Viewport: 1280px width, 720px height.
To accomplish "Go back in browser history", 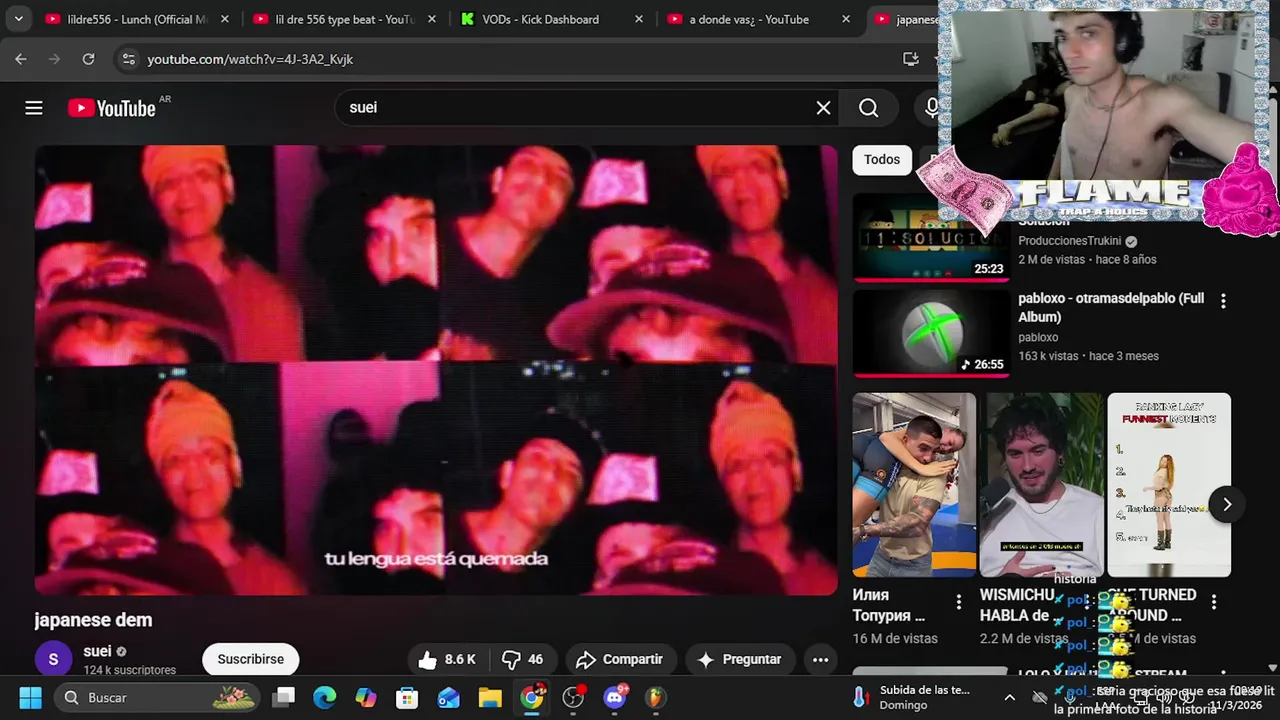I will point(21,59).
